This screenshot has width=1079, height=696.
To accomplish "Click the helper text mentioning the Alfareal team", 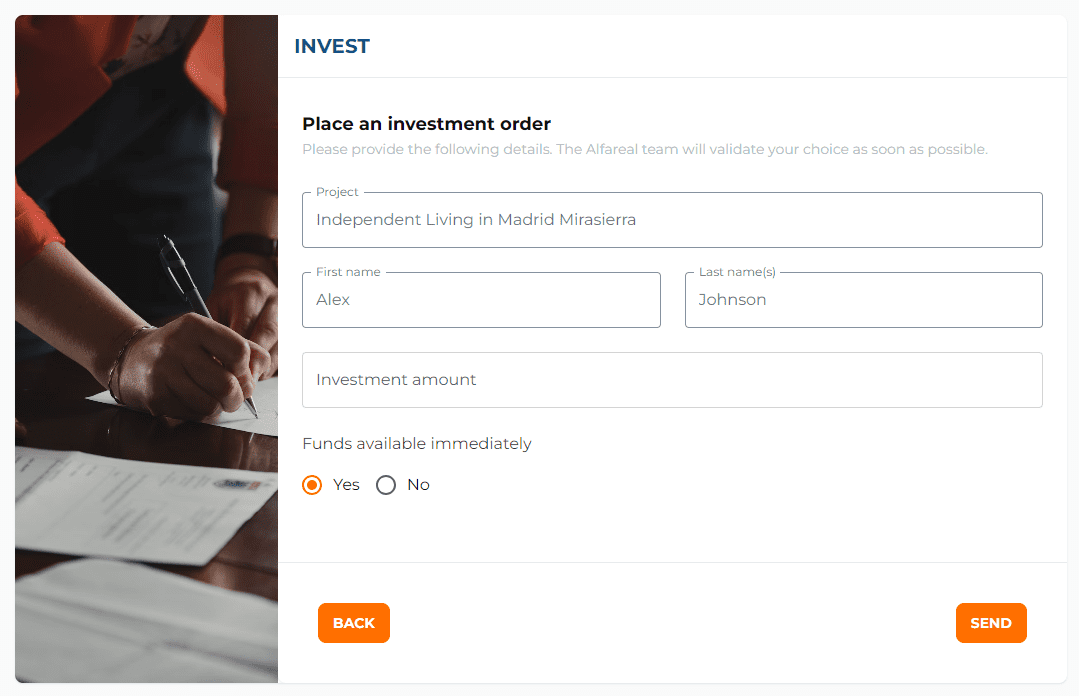I will pos(644,150).
